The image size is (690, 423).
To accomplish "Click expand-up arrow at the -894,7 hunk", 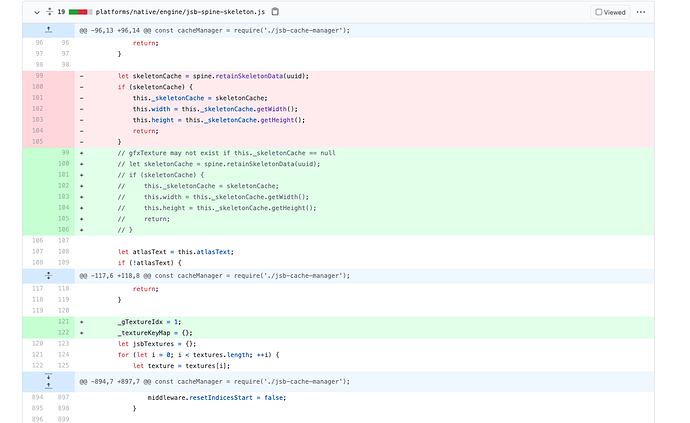I will [x=49, y=386].
